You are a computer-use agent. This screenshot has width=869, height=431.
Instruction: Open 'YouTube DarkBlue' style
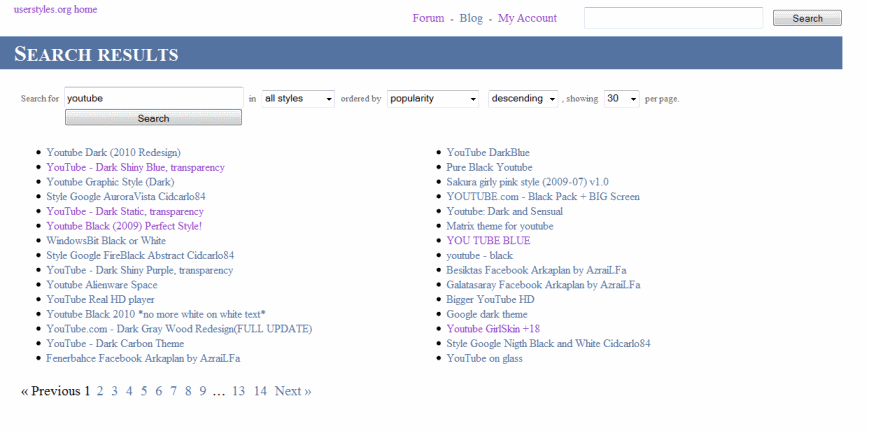click(x=488, y=152)
